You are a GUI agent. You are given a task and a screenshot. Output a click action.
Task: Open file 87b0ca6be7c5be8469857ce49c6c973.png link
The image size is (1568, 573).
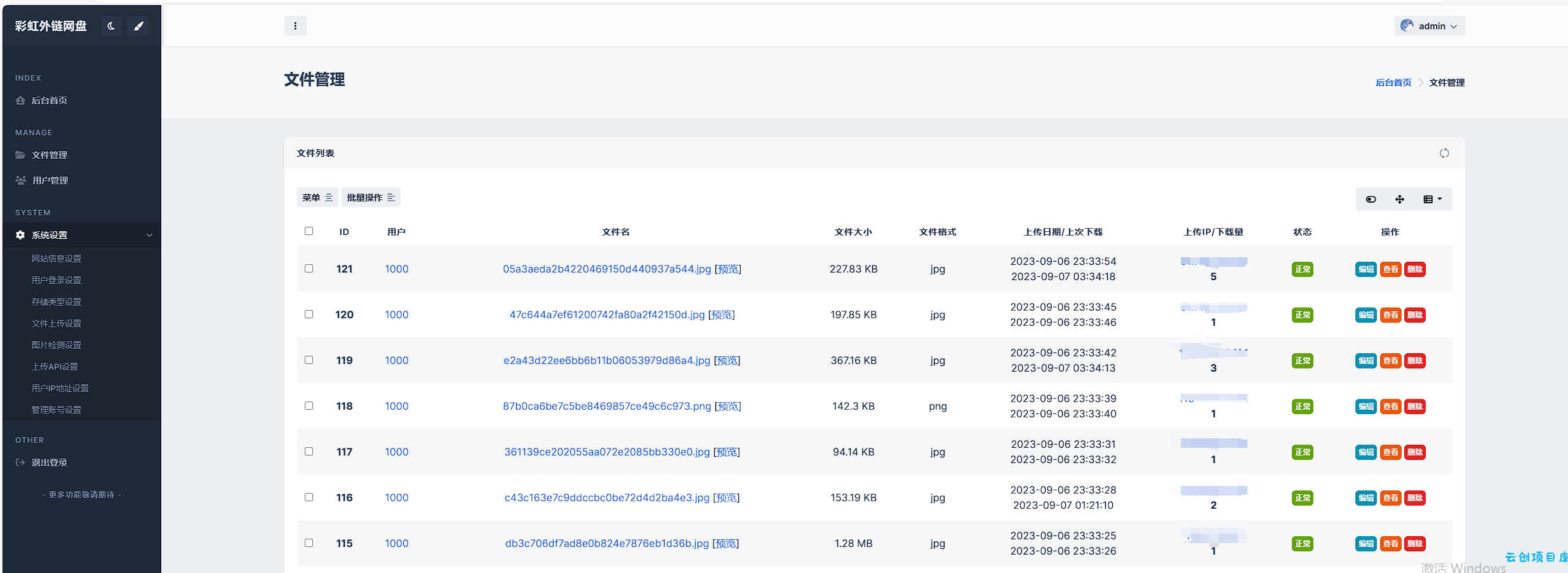[607, 407]
